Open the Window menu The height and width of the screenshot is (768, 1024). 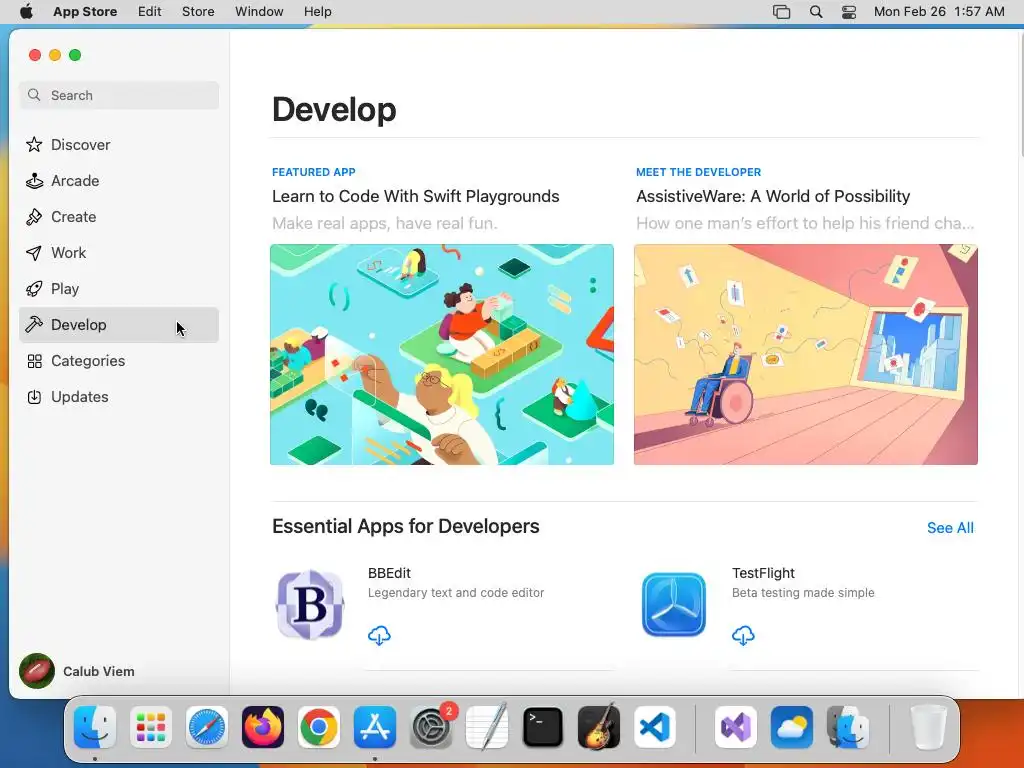click(x=259, y=12)
